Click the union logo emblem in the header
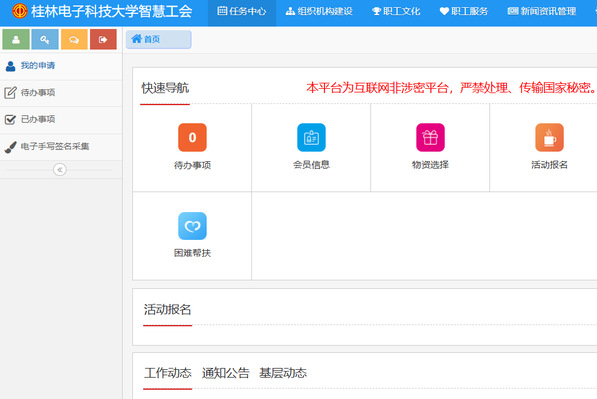Image resolution: width=597 pixels, height=399 pixels. click(19, 11)
